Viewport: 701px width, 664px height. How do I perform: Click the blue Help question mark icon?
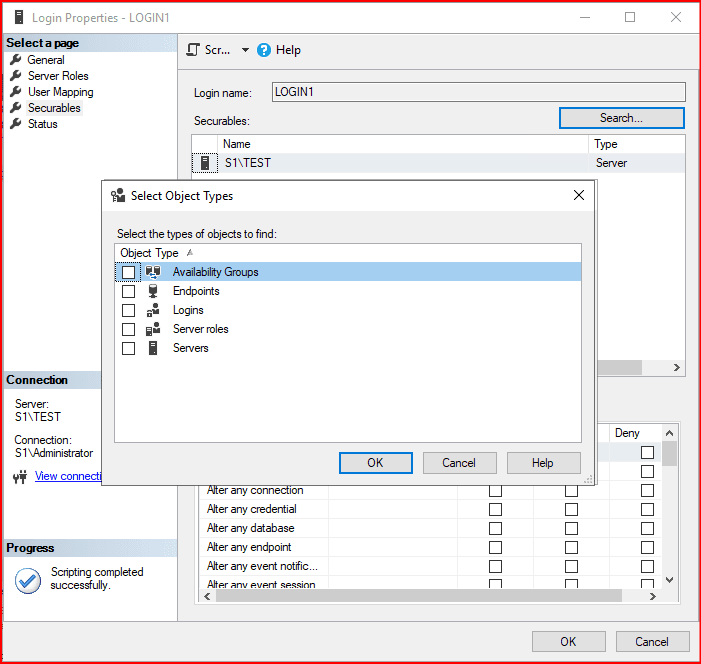(264, 50)
